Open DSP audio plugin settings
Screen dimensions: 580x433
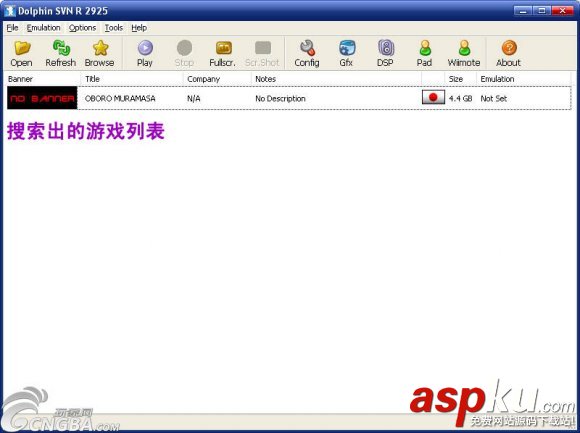tap(385, 54)
